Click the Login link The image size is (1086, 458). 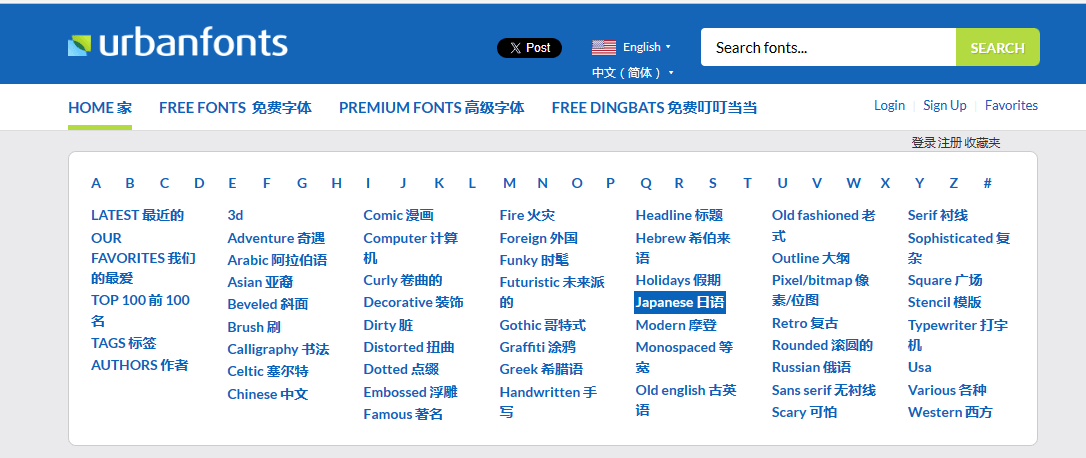click(889, 105)
